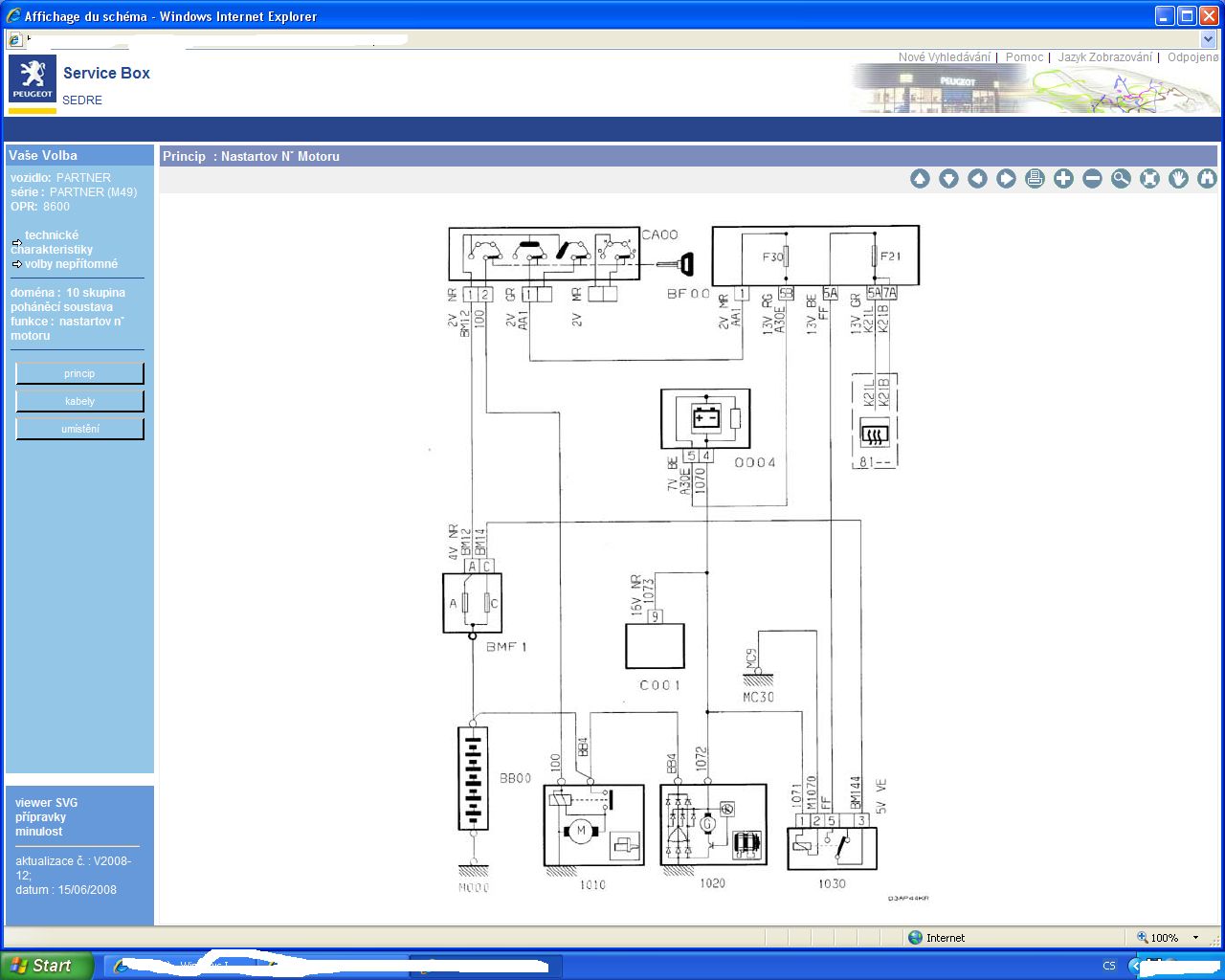Zoom in with the plus icon
The width and height of the screenshot is (1225, 980).
click(x=1063, y=179)
